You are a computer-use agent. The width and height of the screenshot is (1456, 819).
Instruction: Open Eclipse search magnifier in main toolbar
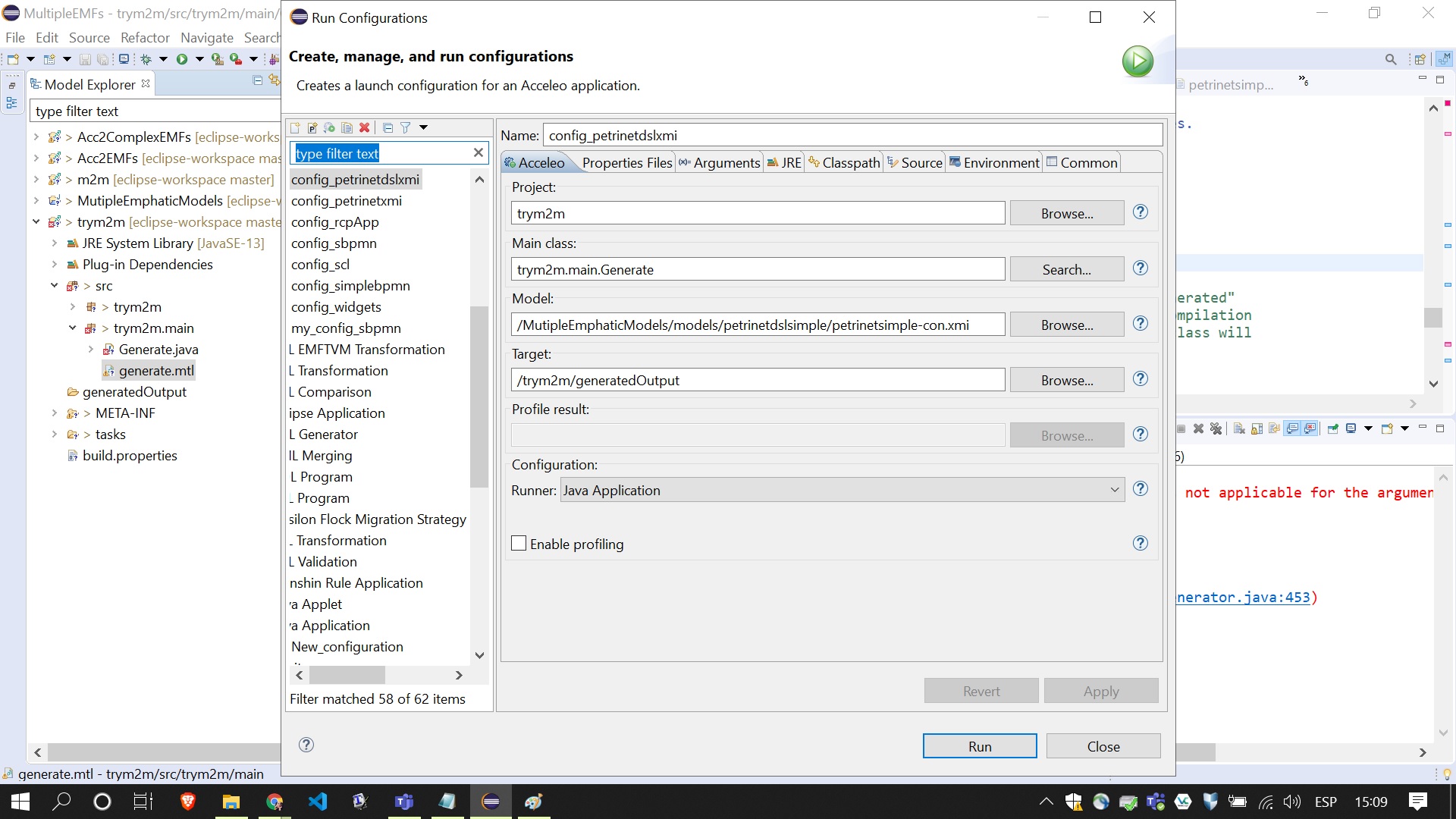pyautogui.click(x=1391, y=59)
